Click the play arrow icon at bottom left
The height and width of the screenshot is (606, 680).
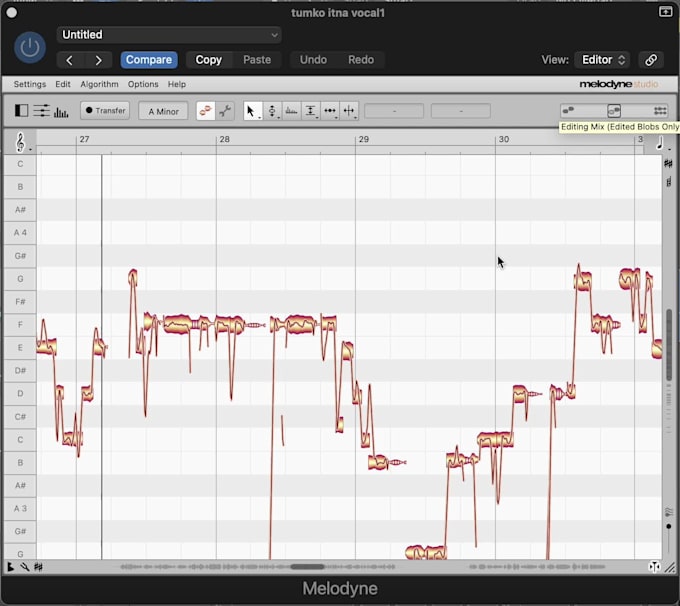click(10, 567)
